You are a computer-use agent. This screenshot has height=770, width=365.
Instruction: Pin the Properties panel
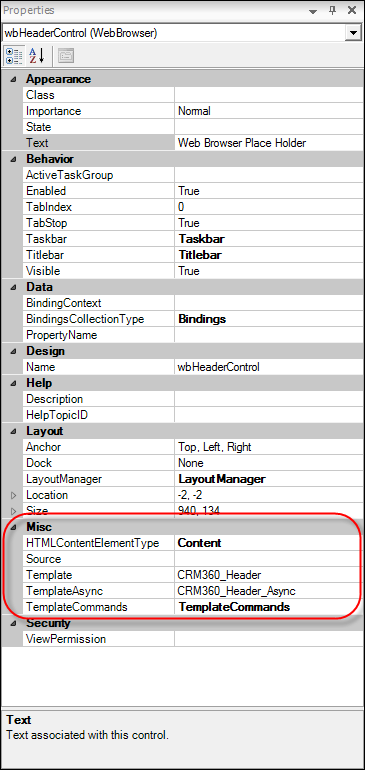tap(334, 10)
